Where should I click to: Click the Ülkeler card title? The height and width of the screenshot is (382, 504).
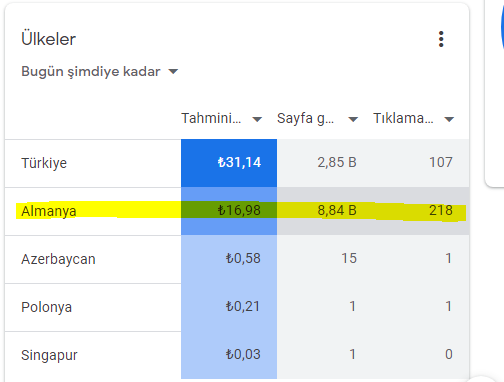(49, 39)
